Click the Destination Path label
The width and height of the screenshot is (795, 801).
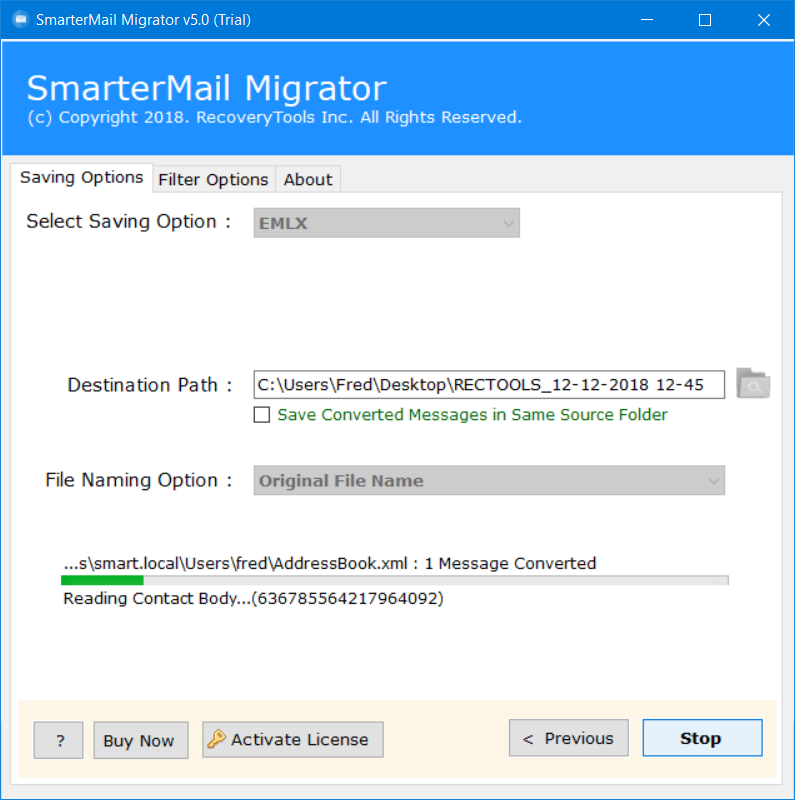[150, 385]
